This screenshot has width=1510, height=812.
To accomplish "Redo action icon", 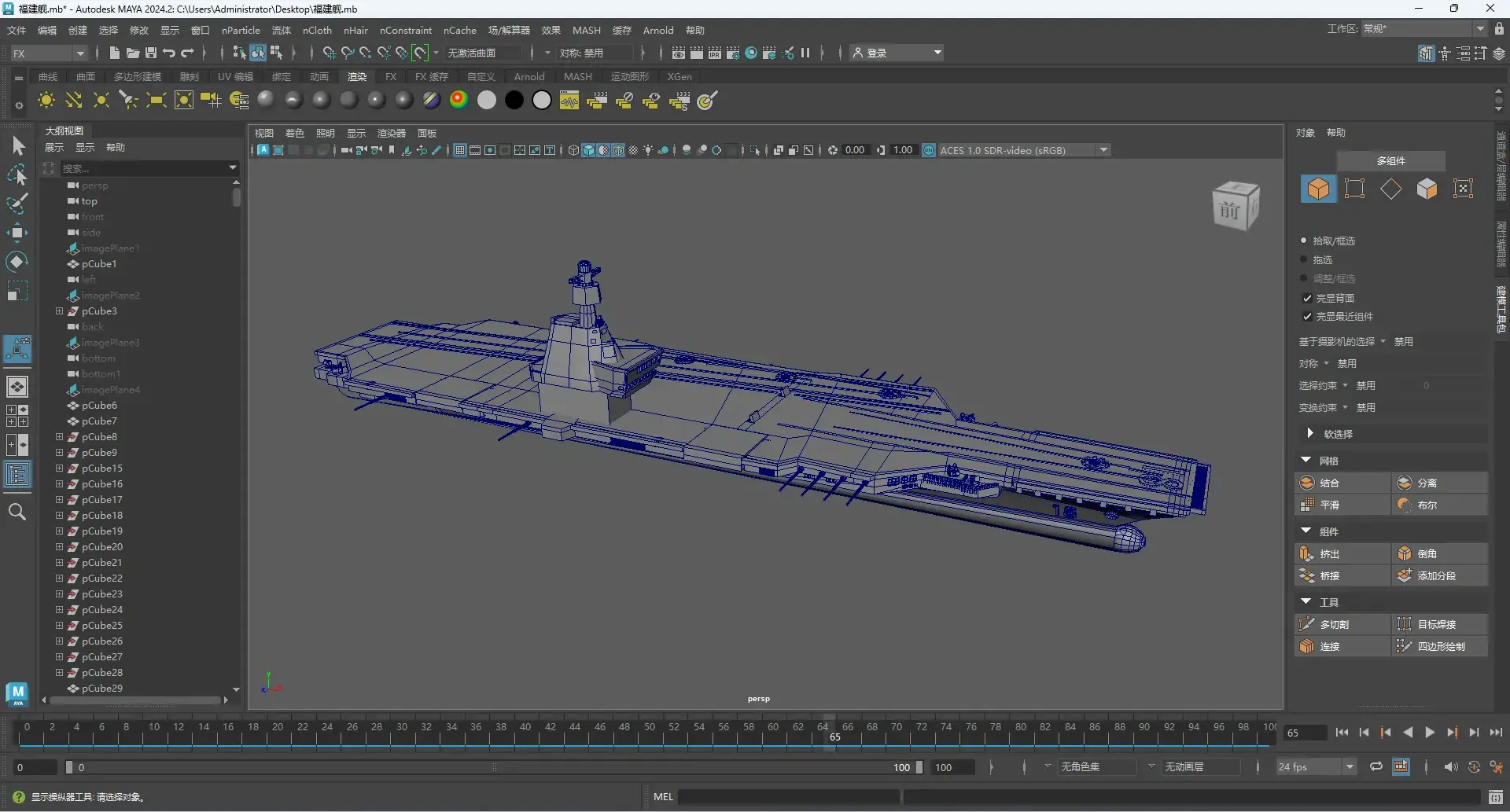I will (187, 53).
